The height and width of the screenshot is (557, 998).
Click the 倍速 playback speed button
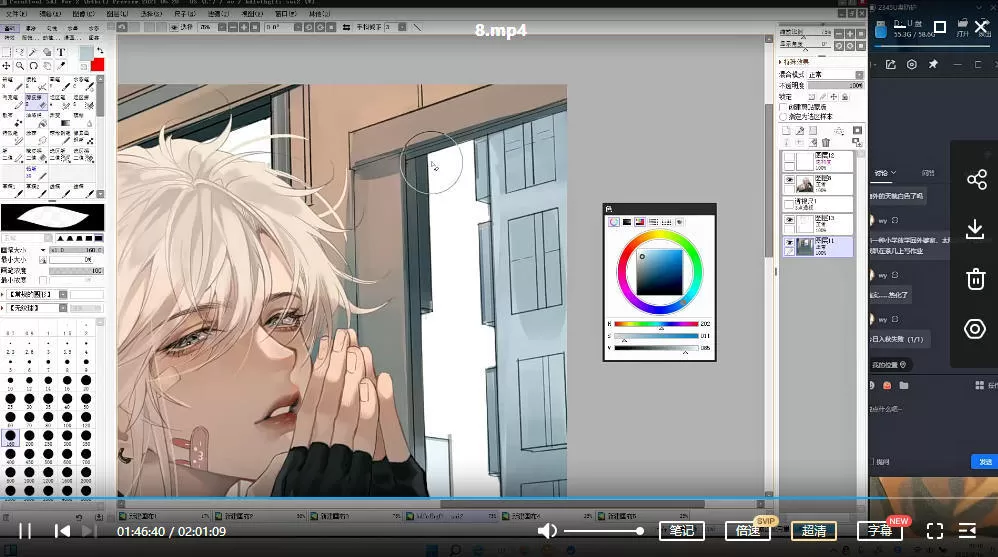(747, 531)
